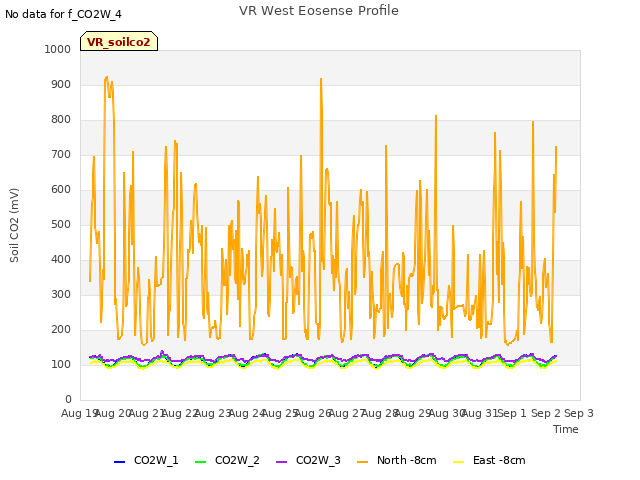Click the Sep 2 x-axis date label
The width and height of the screenshot is (640, 480).
pos(546,413)
